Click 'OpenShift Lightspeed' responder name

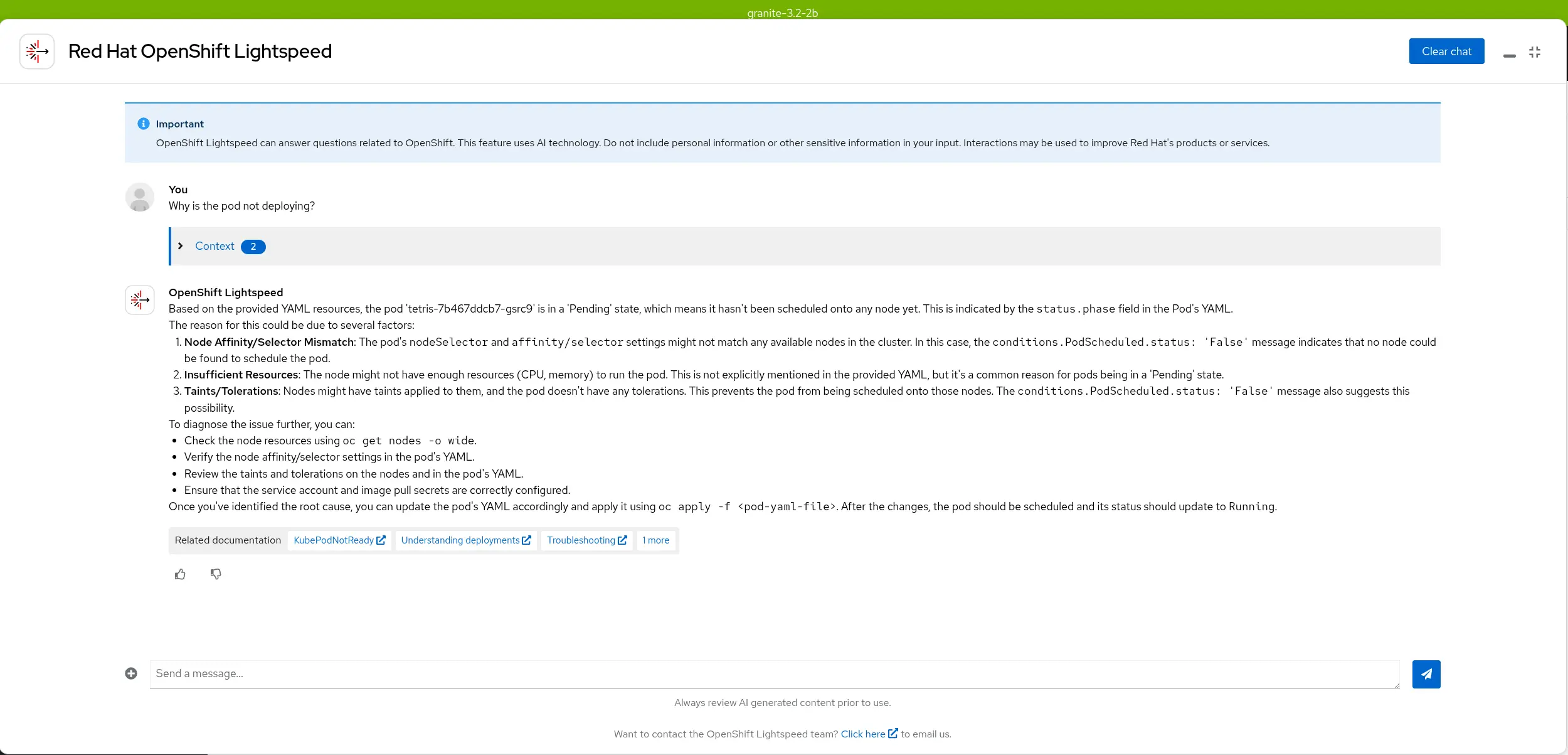pyautogui.click(x=226, y=292)
